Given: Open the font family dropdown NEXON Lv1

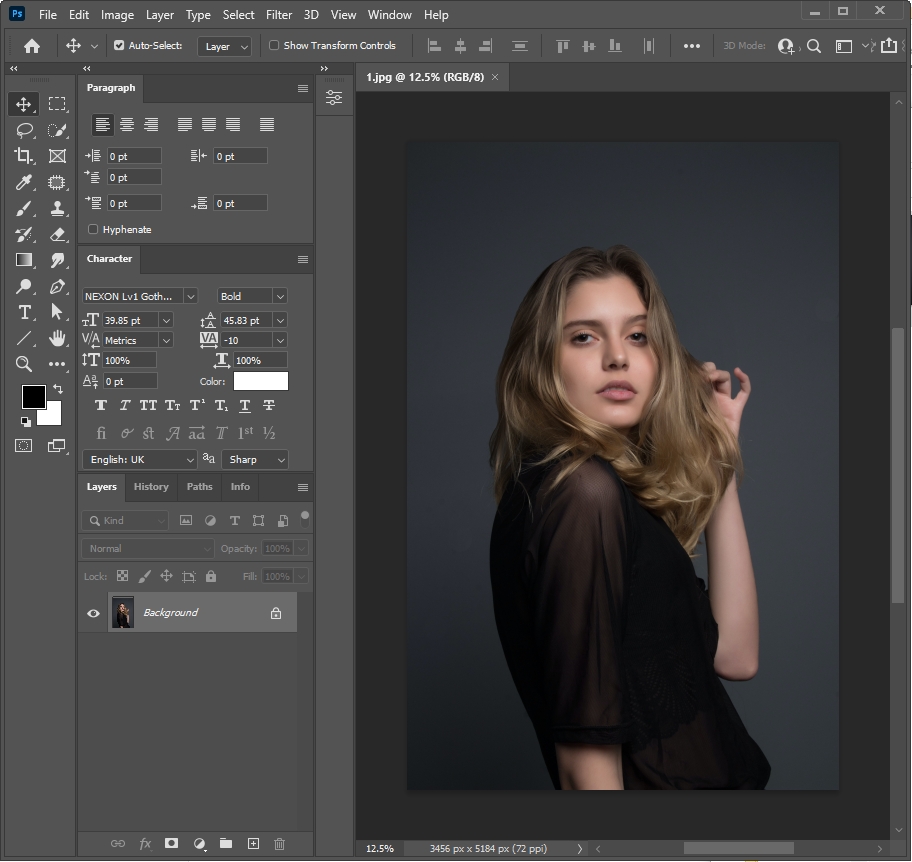Looking at the screenshot, I should pos(140,296).
